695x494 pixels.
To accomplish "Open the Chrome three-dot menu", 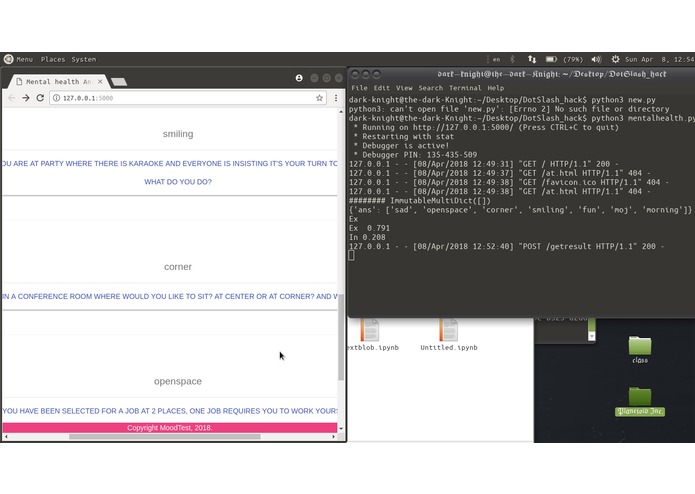I will 336,98.
